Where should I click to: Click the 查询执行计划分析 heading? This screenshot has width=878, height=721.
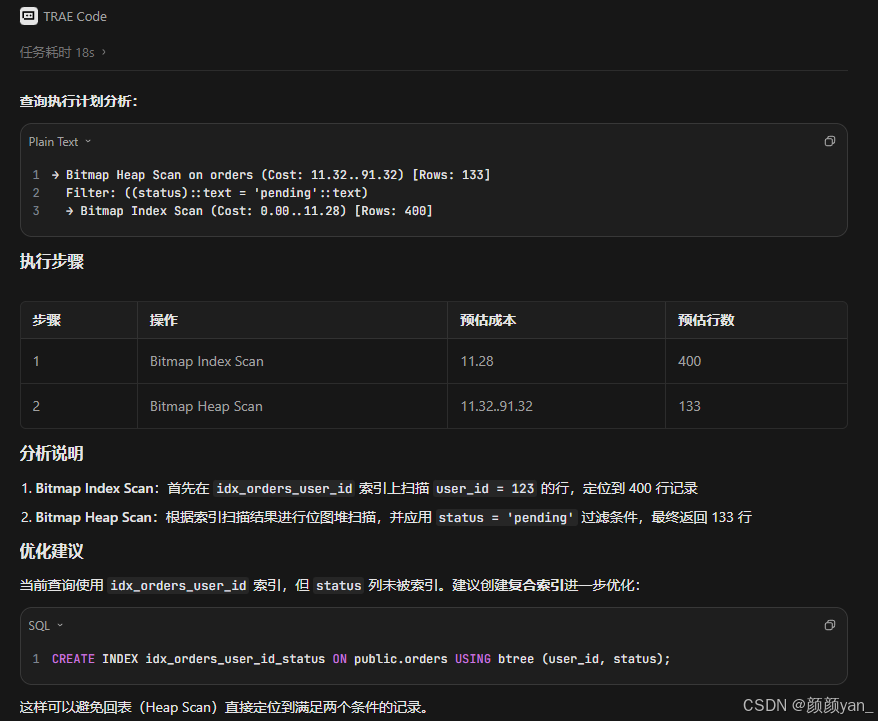point(78,101)
